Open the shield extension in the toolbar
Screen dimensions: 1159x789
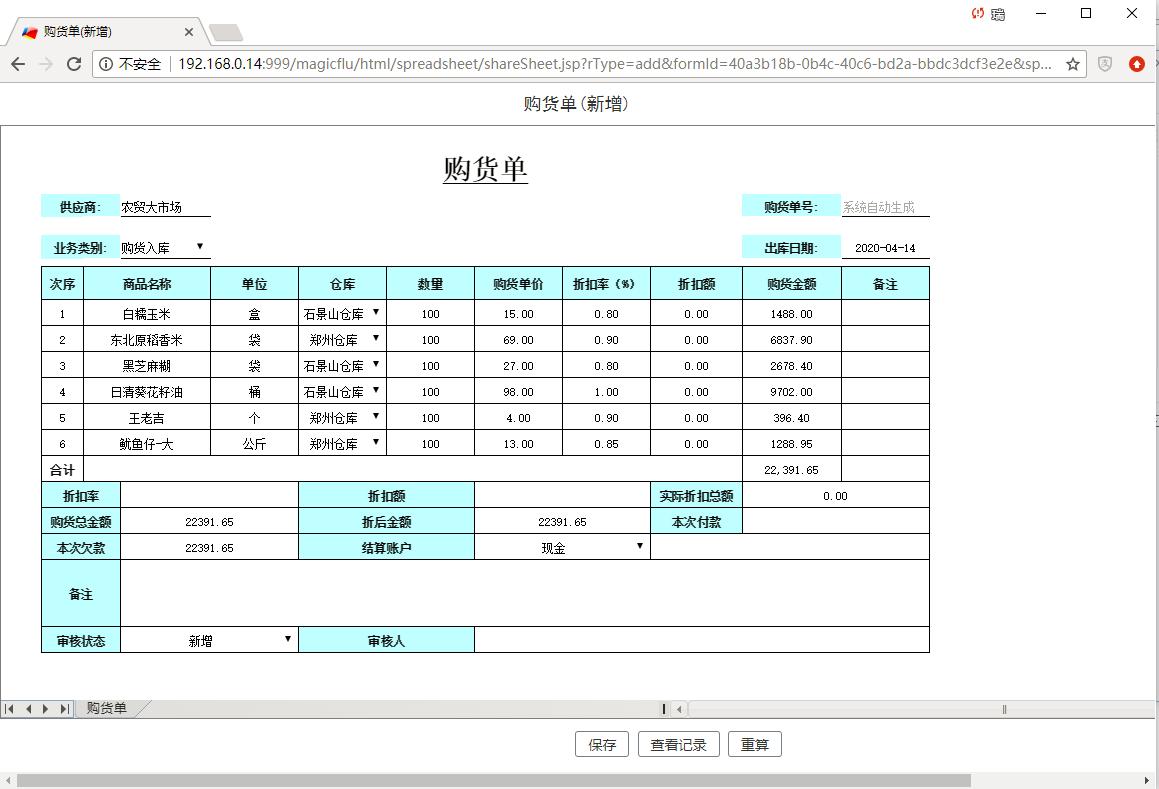[x=1104, y=62]
